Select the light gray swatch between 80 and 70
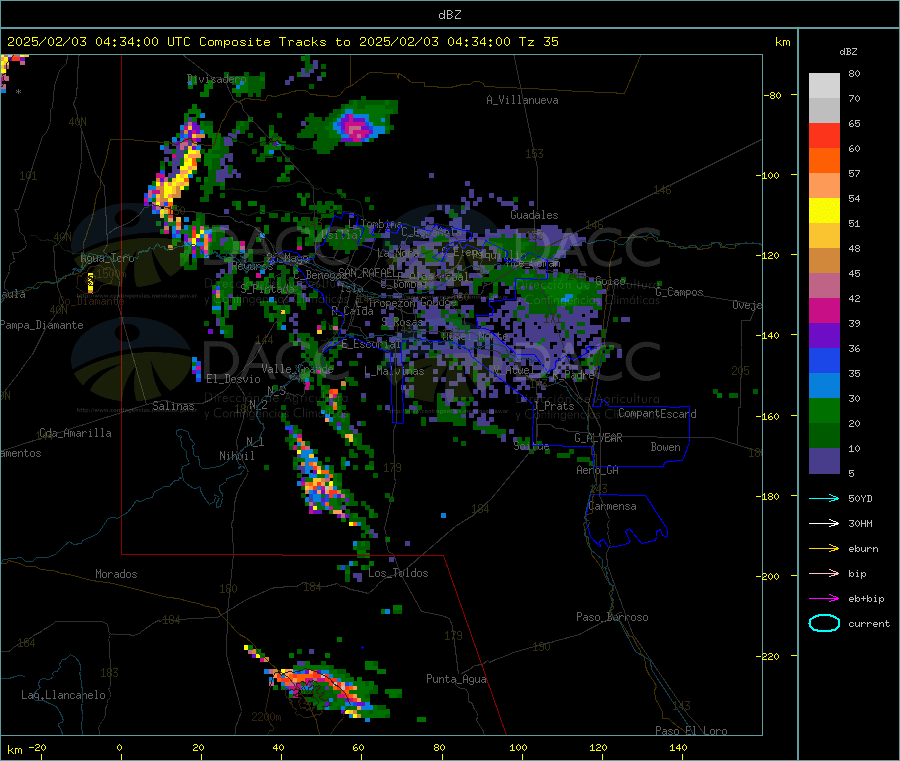The image size is (900, 761). pos(824,86)
